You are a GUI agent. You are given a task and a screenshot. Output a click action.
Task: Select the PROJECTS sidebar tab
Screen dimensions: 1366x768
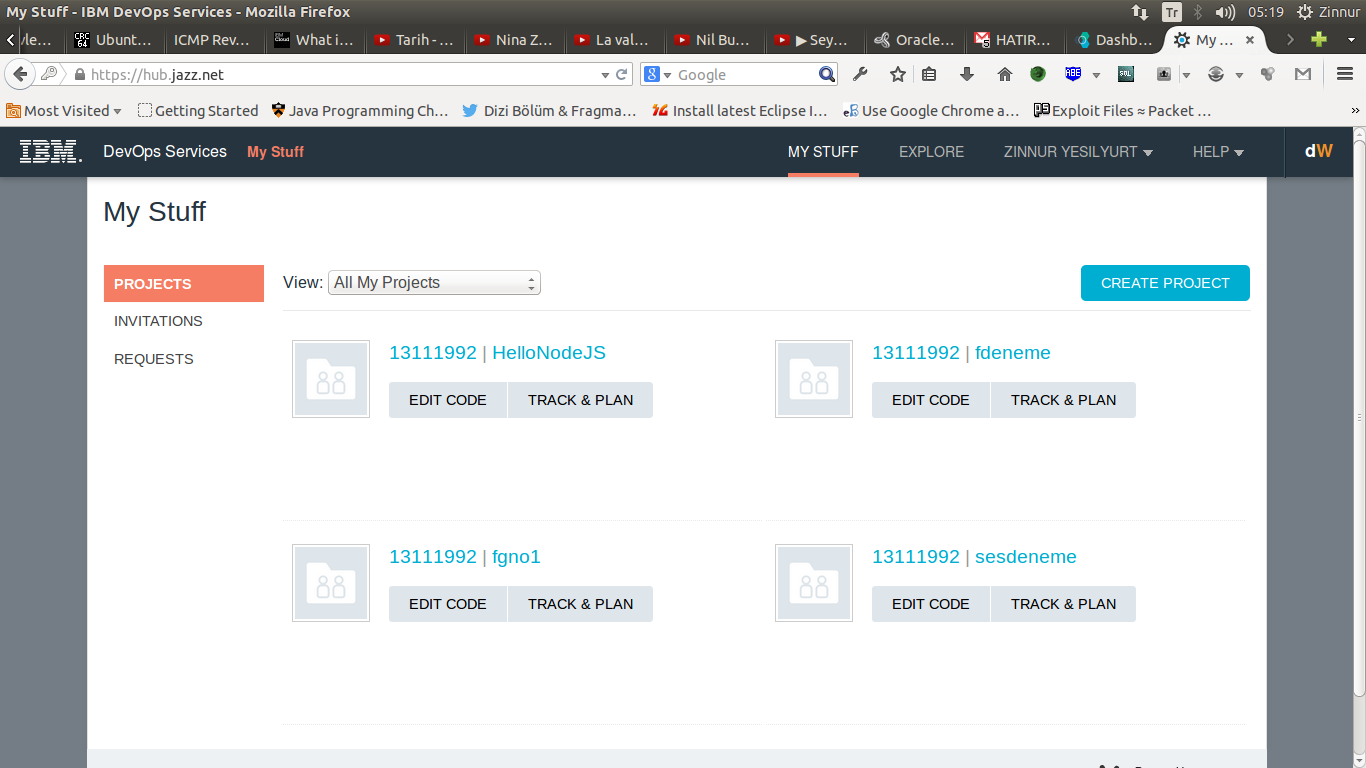coord(184,284)
